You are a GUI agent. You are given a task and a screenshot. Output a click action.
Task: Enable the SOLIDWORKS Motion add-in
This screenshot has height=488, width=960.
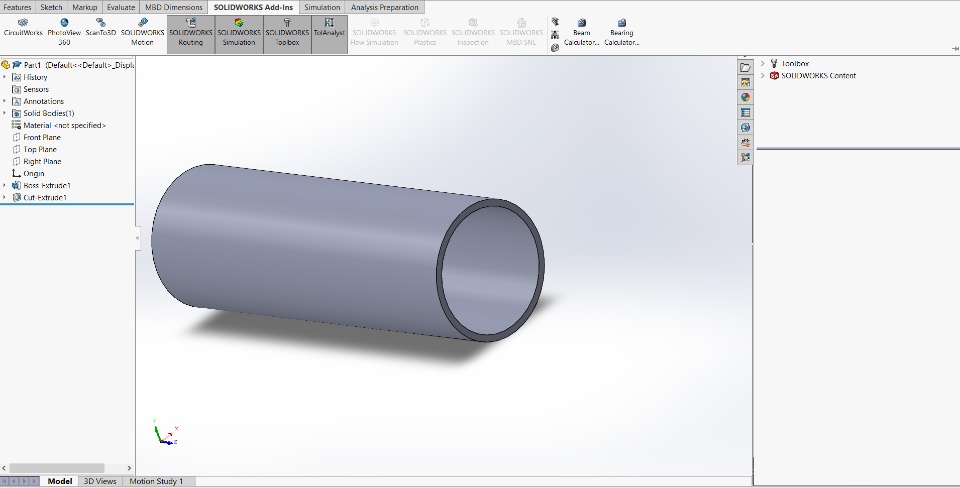(142, 32)
